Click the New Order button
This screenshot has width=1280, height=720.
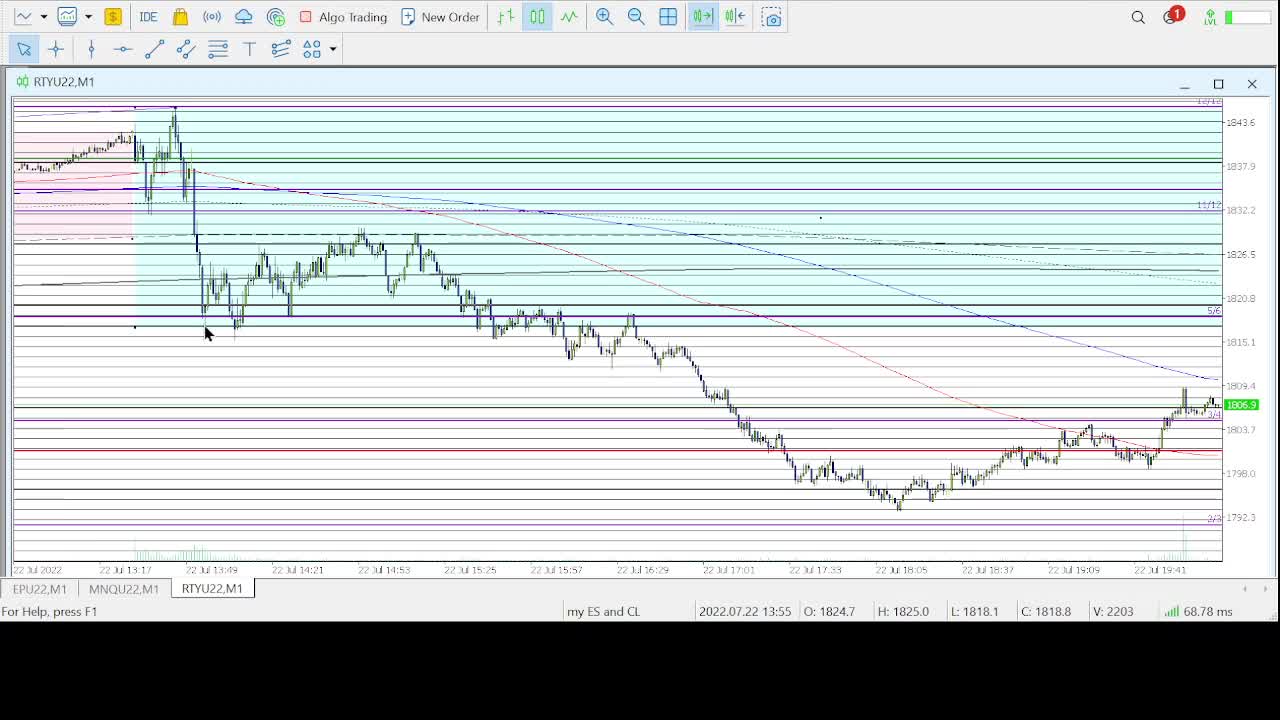point(440,17)
